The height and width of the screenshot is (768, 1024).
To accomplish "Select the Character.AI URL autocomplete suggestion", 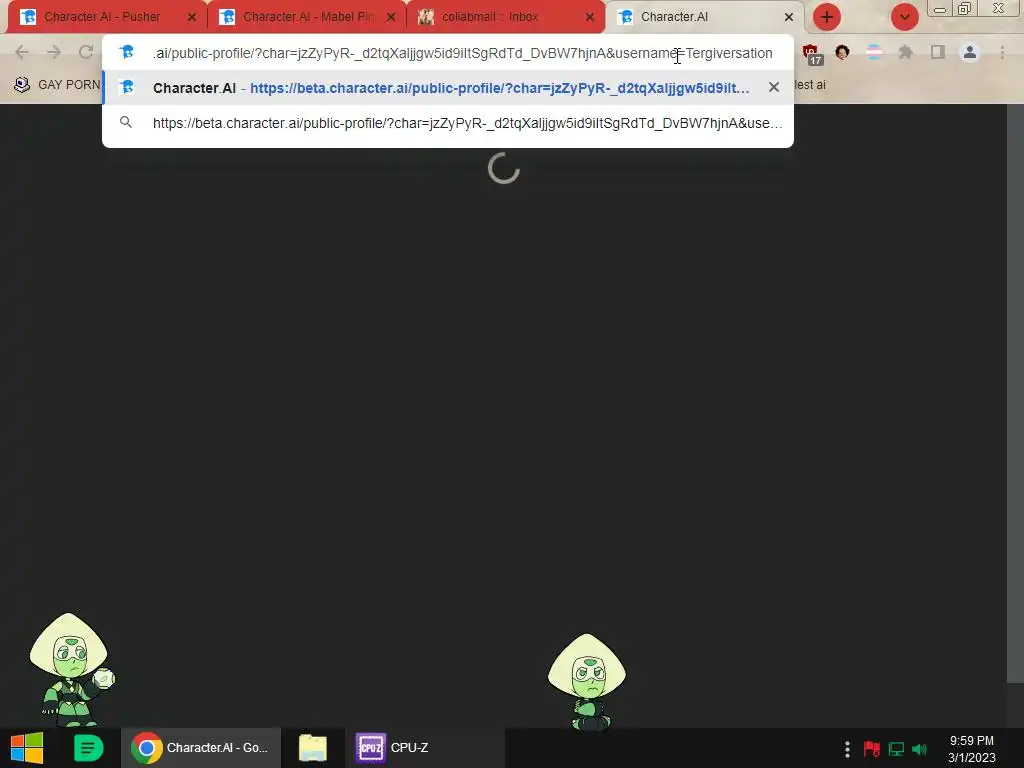I will click(x=448, y=88).
